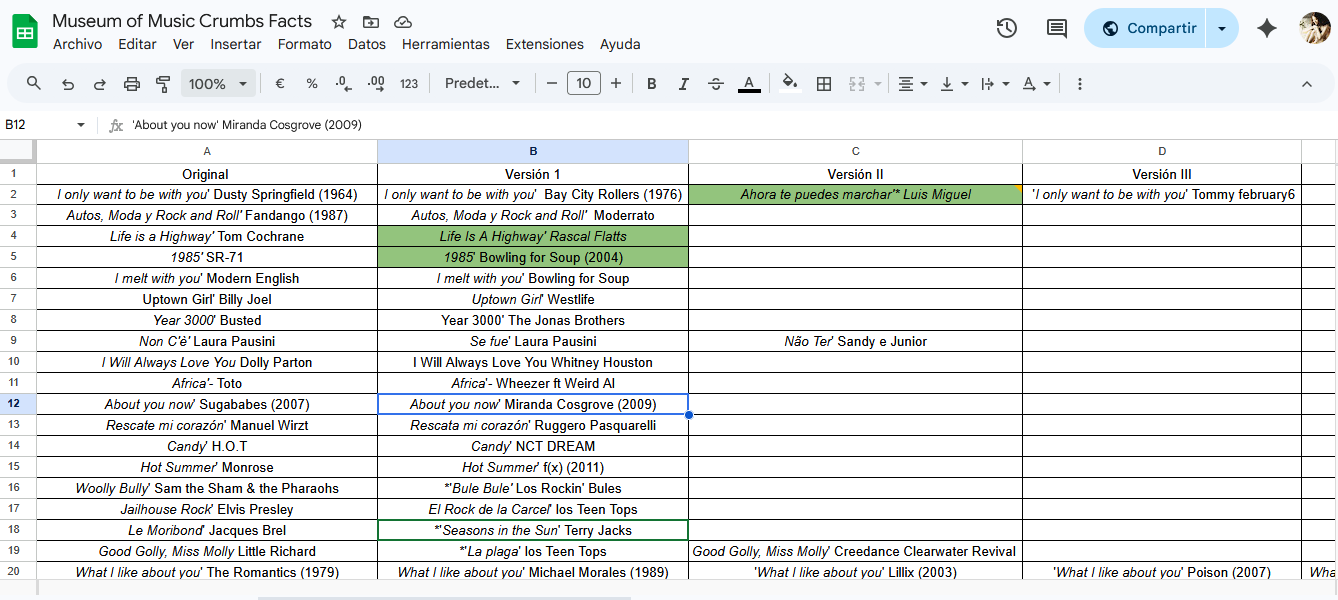The height and width of the screenshot is (600, 1338).
Task: Open the Insertar menu
Action: click(236, 44)
